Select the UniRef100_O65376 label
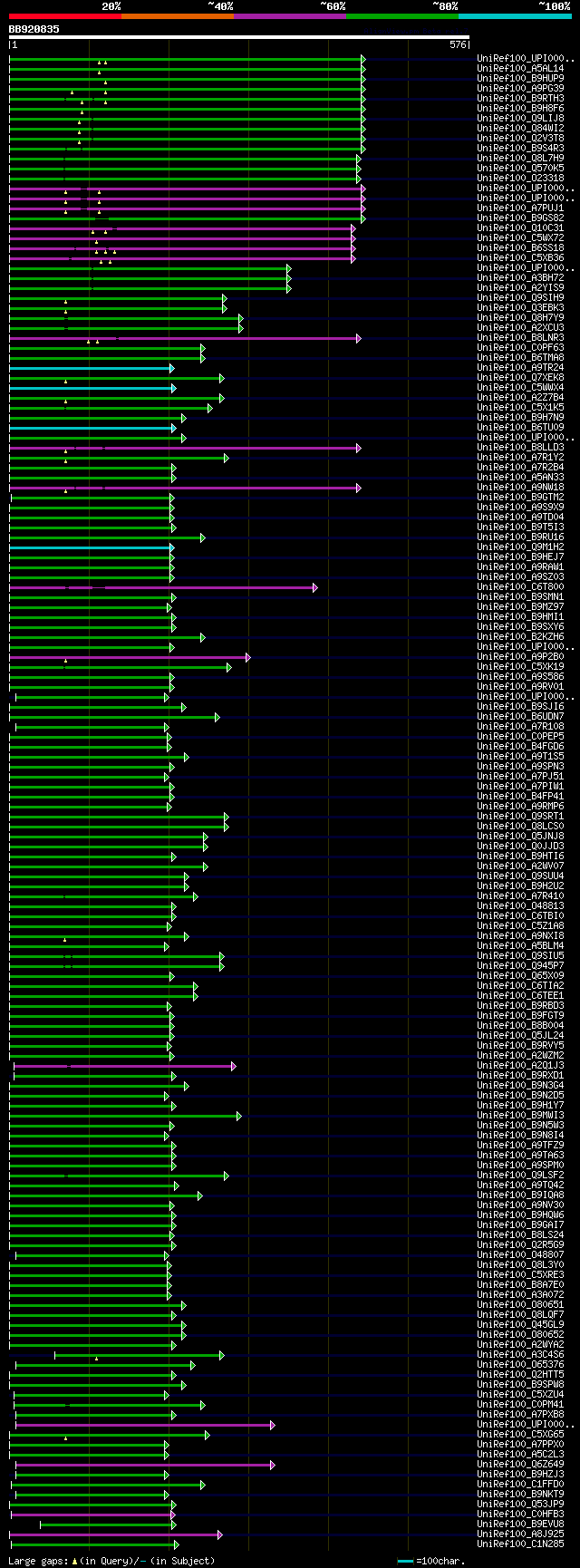Screen dimensions: 580x1568 tap(520, 1365)
